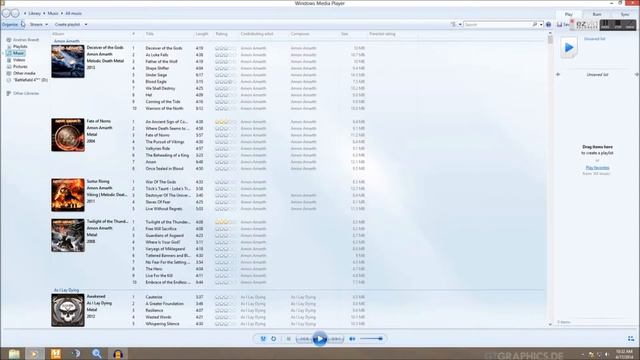The height and width of the screenshot is (360, 640).
Task: Select the track "Whispering Silence"
Action: [162, 324]
